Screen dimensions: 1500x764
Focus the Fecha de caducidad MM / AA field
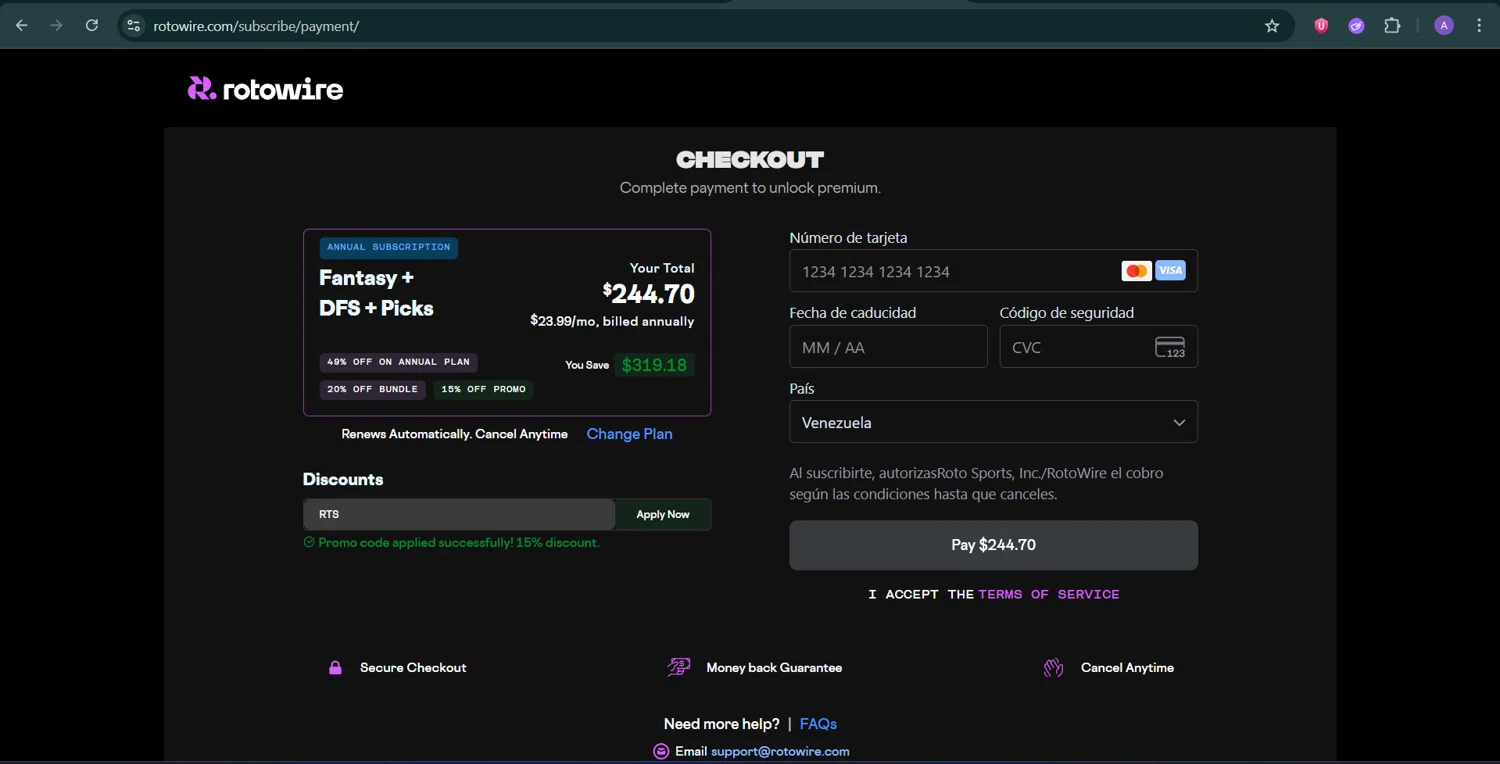pos(888,347)
